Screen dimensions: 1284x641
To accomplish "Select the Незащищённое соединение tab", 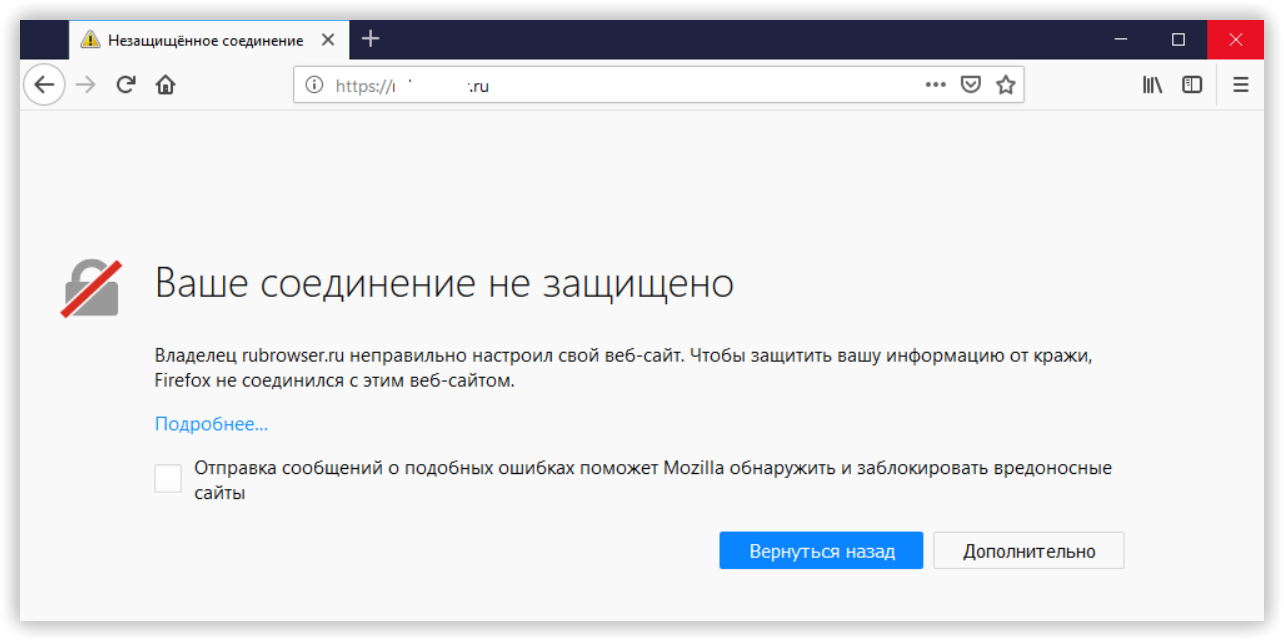I will pos(209,40).
